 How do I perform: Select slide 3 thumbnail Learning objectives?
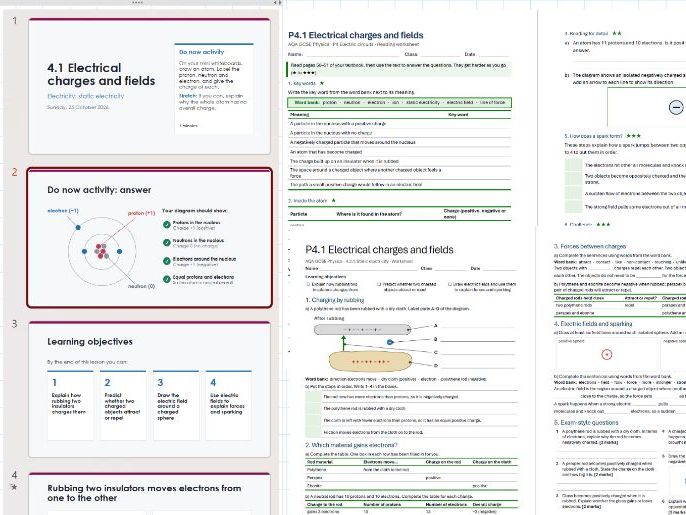coord(150,389)
